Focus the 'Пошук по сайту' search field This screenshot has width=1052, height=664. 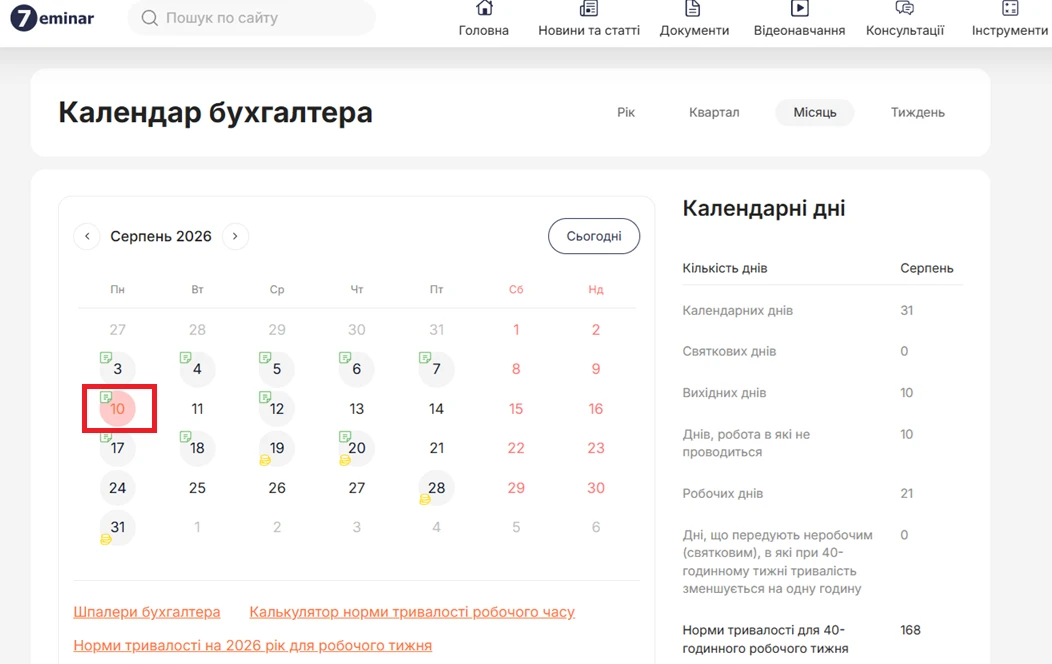[x=252, y=18]
